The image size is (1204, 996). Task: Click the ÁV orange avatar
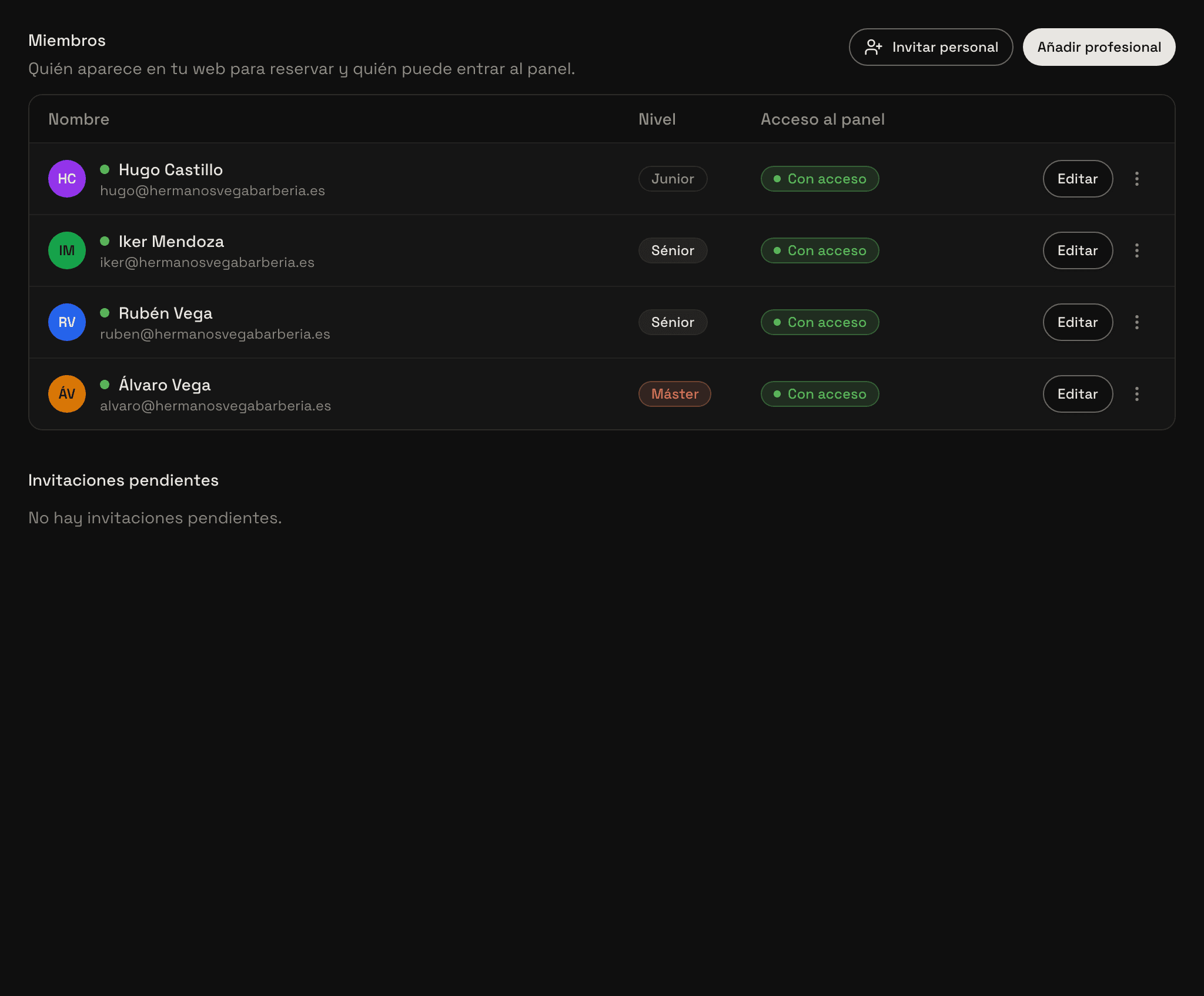point(67,394)
